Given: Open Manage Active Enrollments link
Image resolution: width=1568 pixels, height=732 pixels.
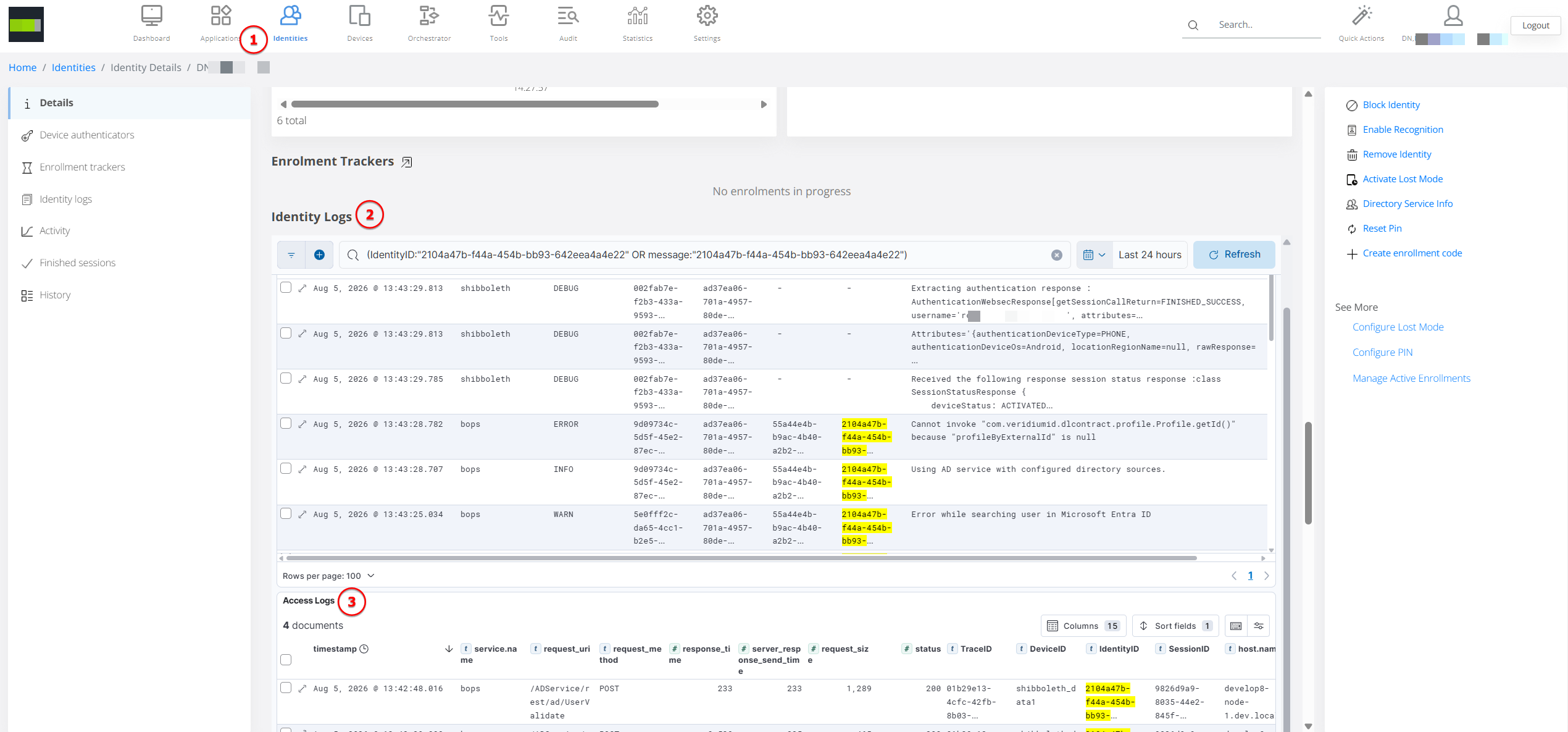Looking at the screenshot, I should (x=1411, y=379).
